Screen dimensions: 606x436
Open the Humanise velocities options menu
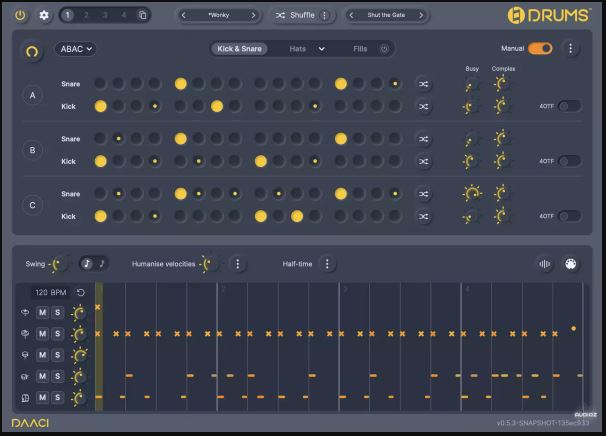[237, 264]
